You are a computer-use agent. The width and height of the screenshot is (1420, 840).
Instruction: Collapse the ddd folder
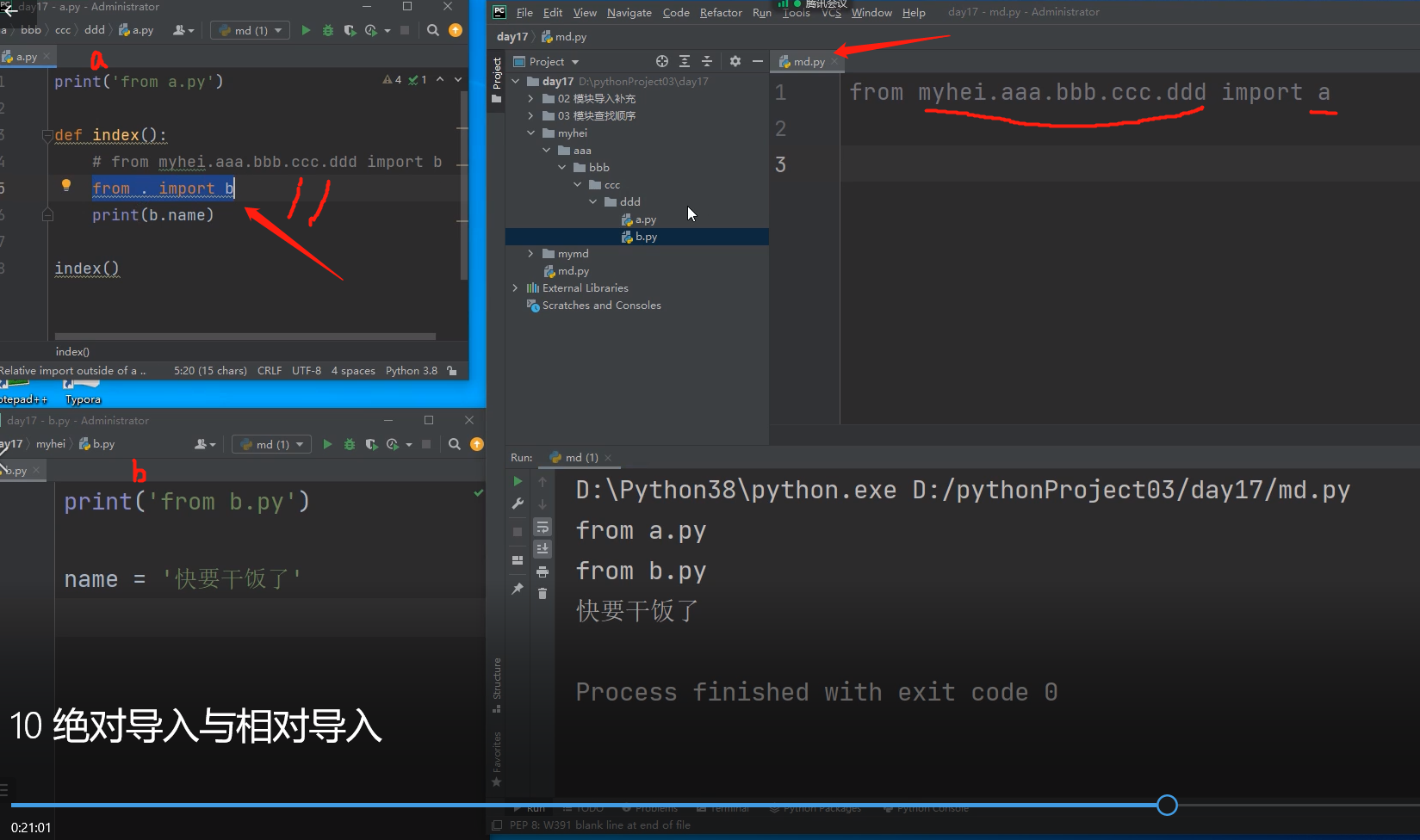click(x=593, y=202)
